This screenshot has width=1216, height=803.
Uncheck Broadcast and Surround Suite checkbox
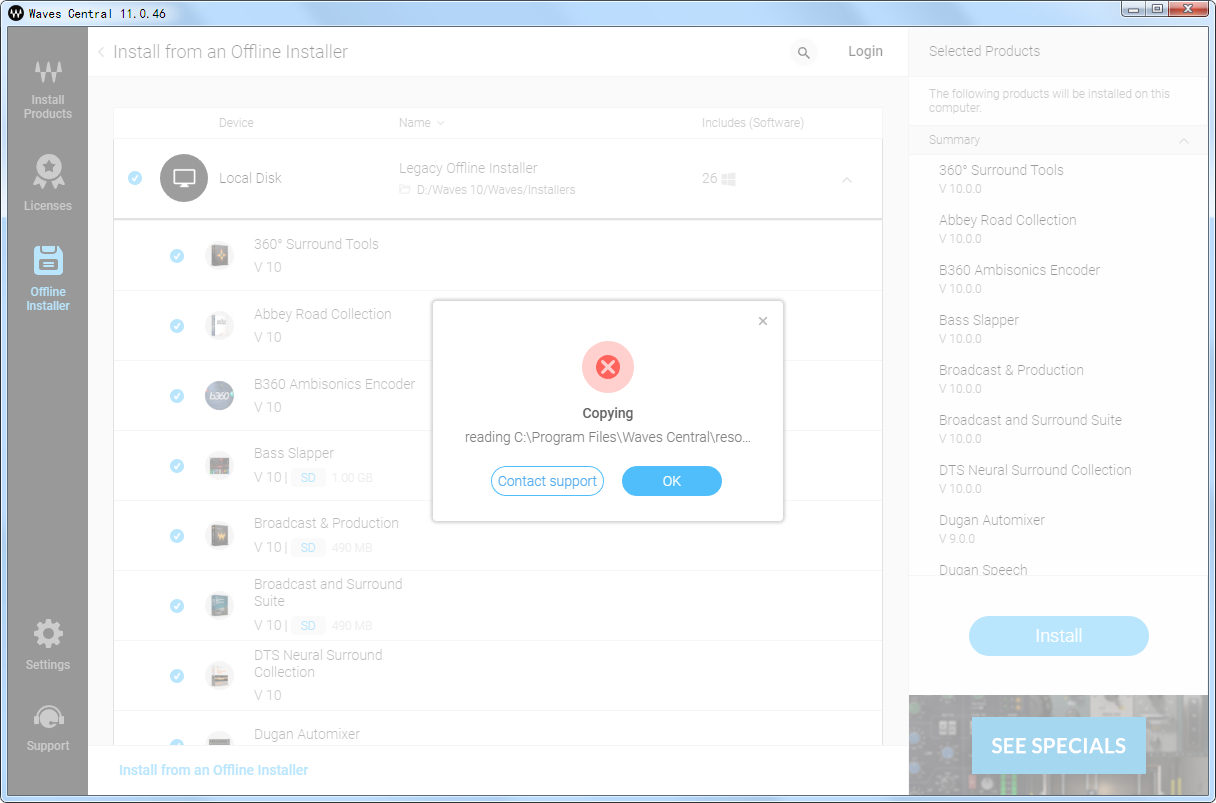[x=177, y=606]
